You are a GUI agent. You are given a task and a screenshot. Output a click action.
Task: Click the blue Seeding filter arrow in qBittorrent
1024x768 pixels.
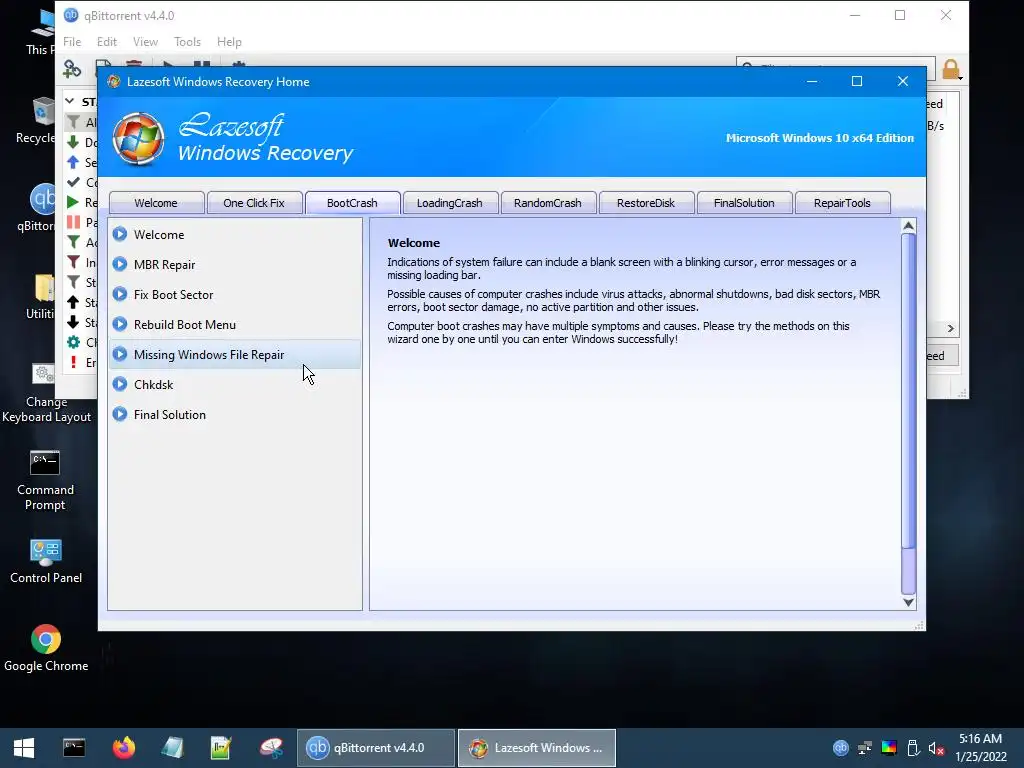(73, 162)
